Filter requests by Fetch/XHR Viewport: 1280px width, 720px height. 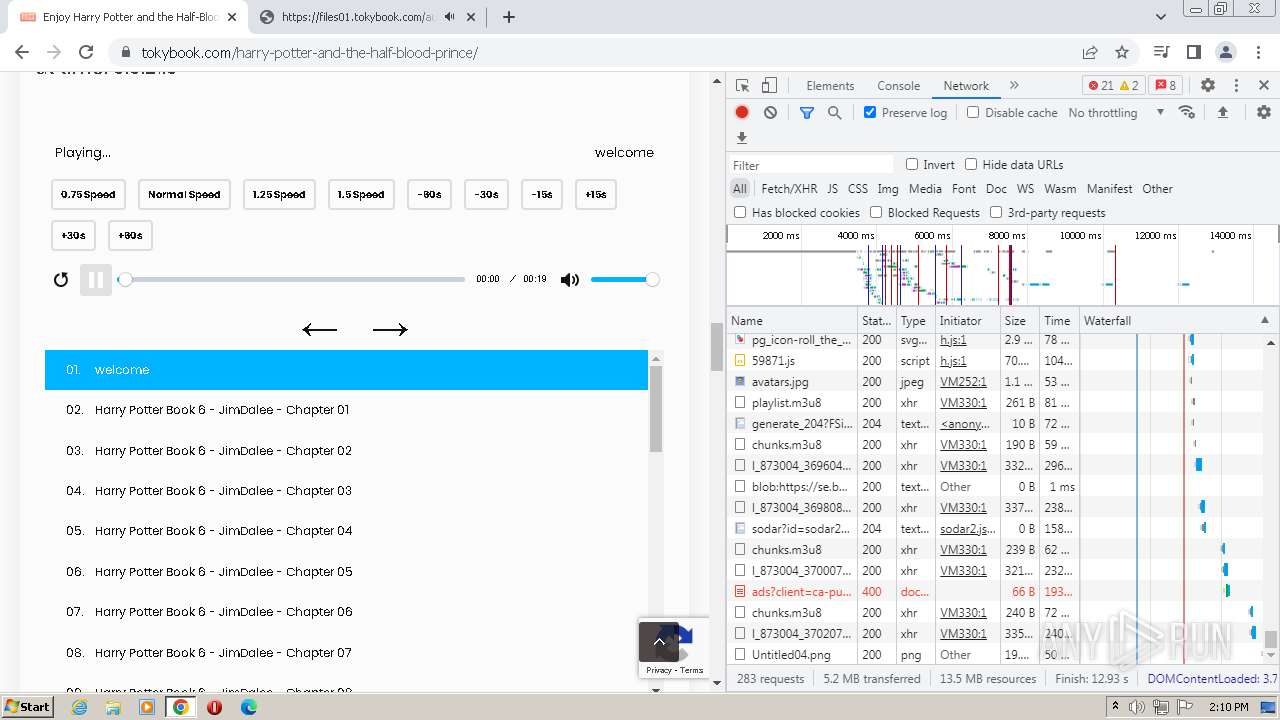tap(789, 188)
